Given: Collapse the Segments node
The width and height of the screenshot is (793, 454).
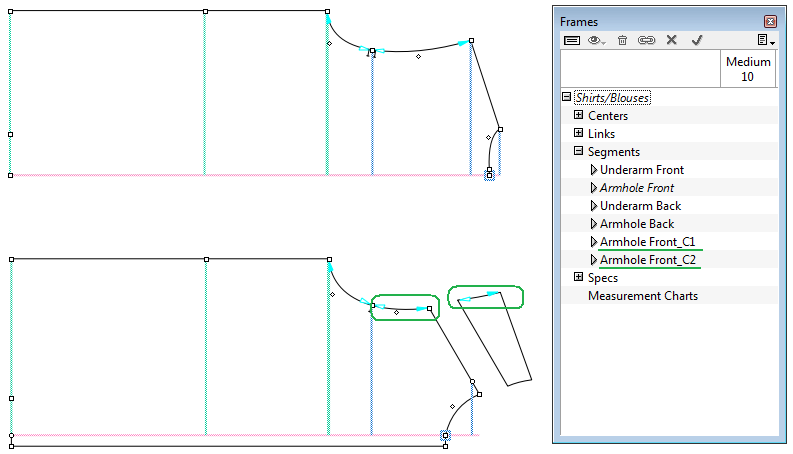Looking at the screenshot, I should 578,152.
